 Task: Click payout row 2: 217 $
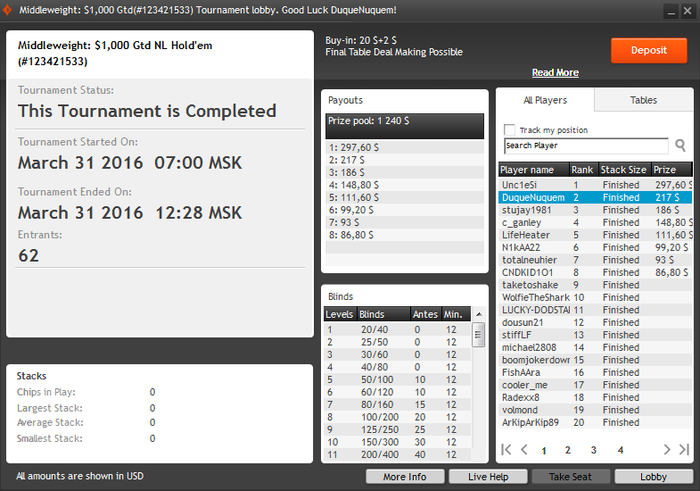[404, 160]
